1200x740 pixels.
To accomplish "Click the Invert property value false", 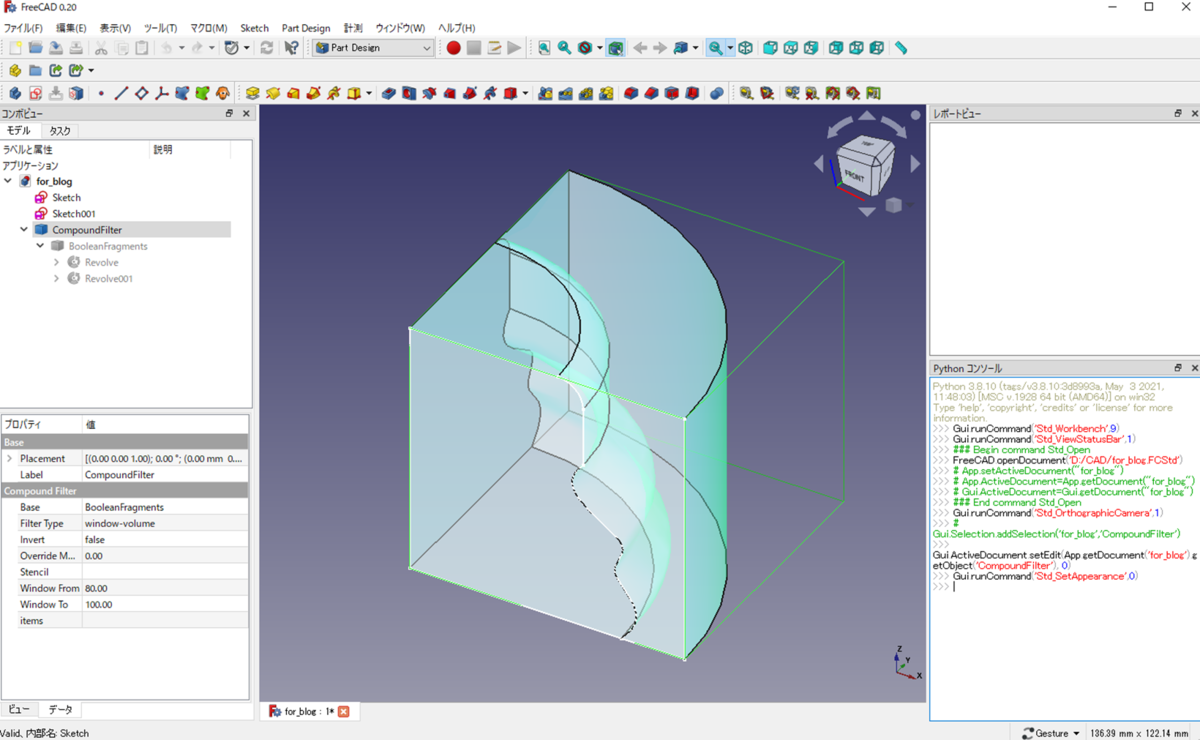I will coord(165,539).
